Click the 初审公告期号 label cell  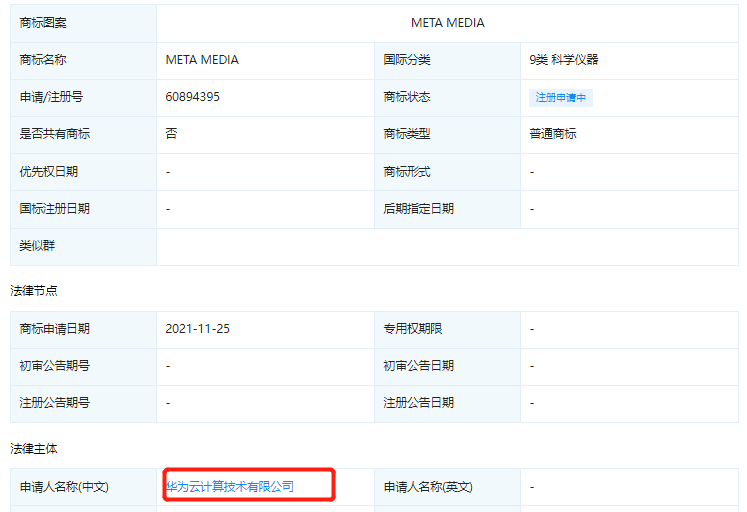(83, 367)
